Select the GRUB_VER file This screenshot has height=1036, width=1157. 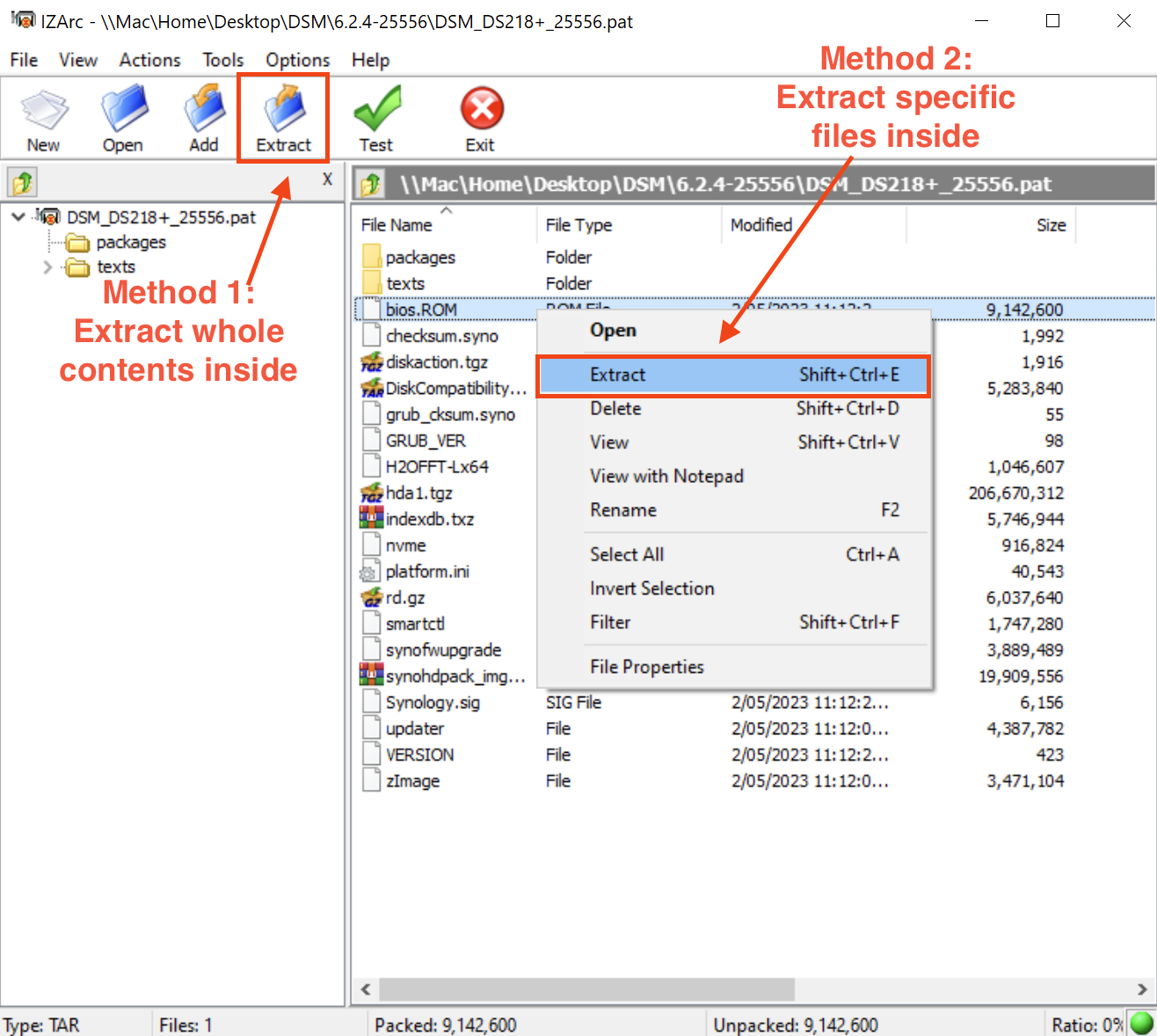[x=426, y=441]
